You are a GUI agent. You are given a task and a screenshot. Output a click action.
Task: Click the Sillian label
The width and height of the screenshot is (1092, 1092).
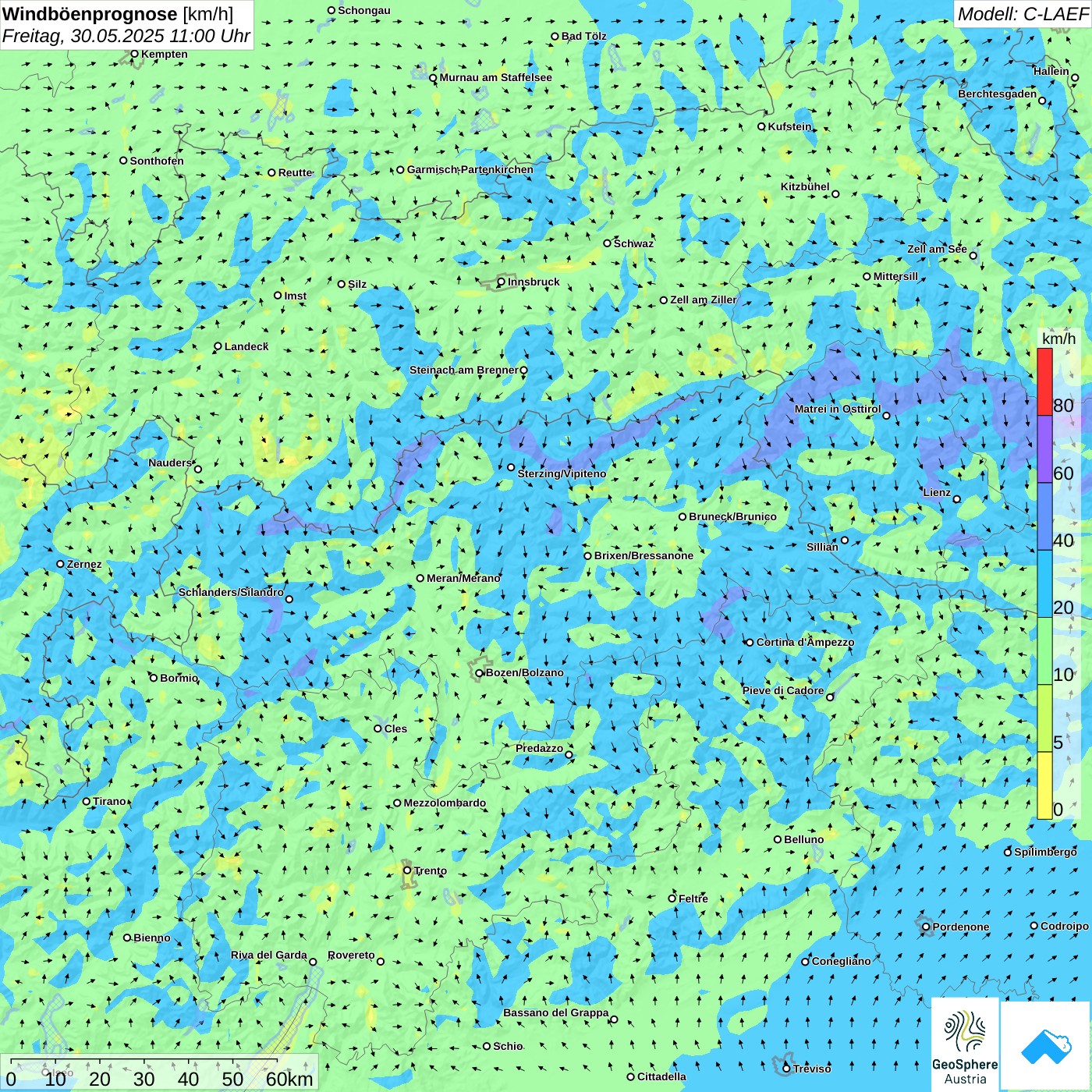coord(822,547)
